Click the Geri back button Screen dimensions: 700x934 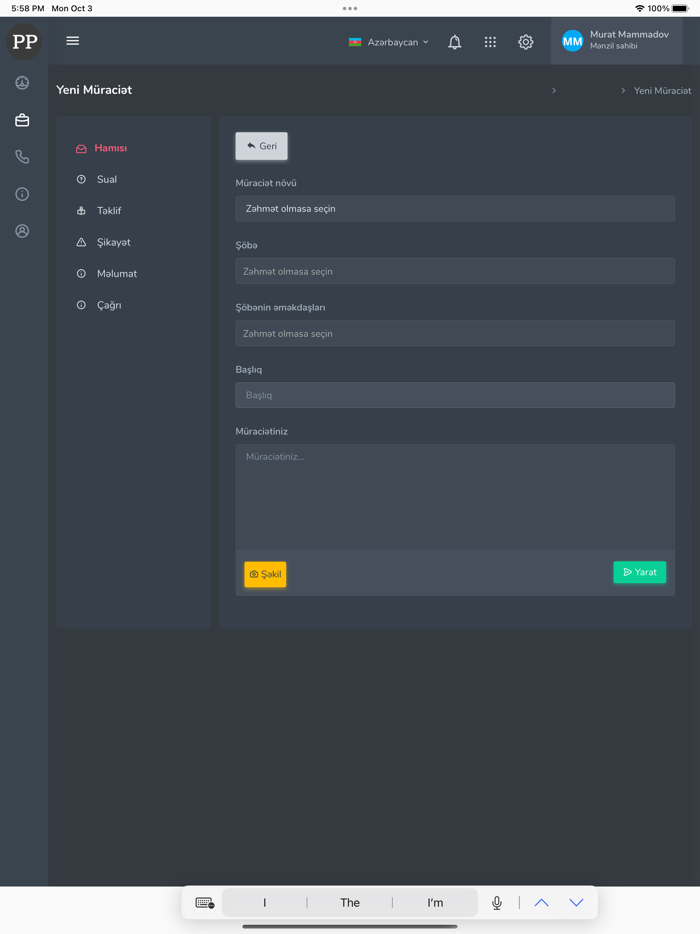[x=262, y=146]
